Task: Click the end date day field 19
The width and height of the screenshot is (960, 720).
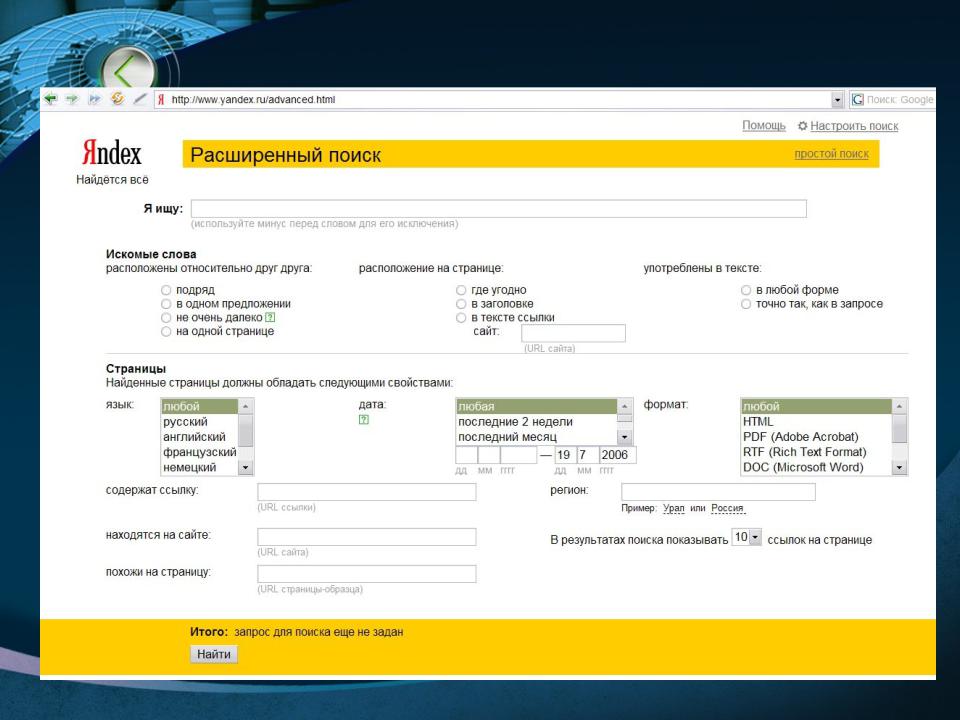Action: point(564,455)
